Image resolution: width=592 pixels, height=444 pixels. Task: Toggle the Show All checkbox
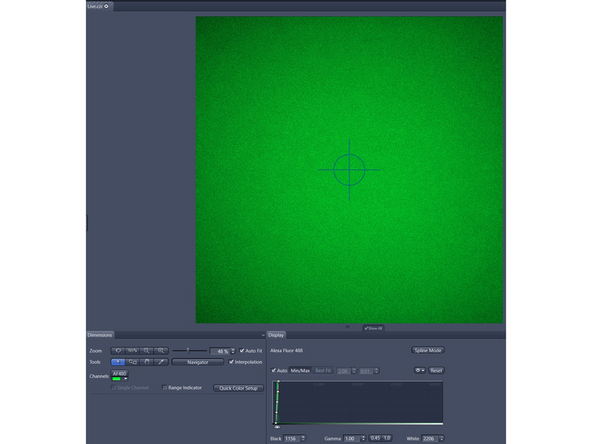tap(366, 328)
